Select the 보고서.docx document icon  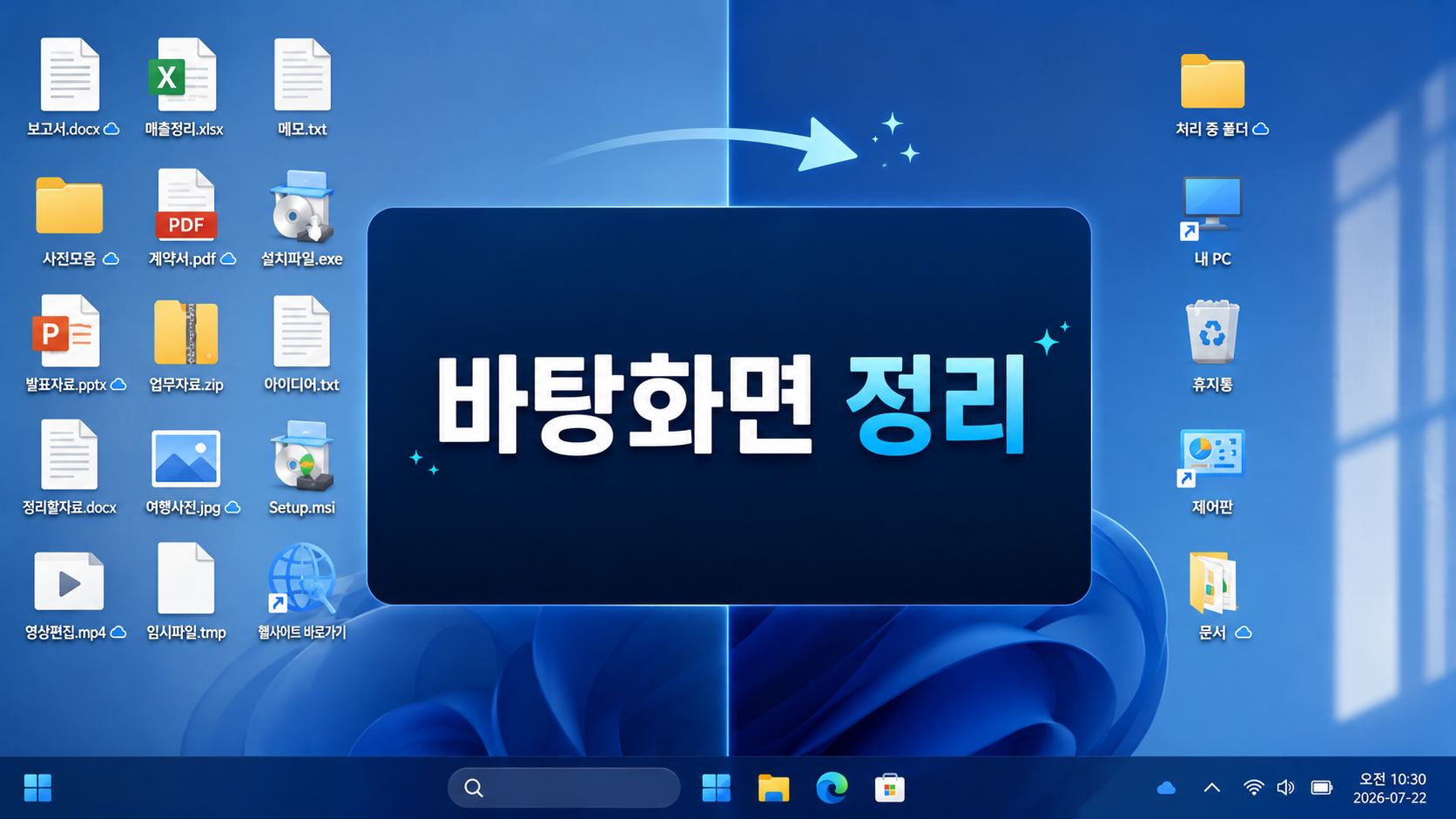pos(71,75)
